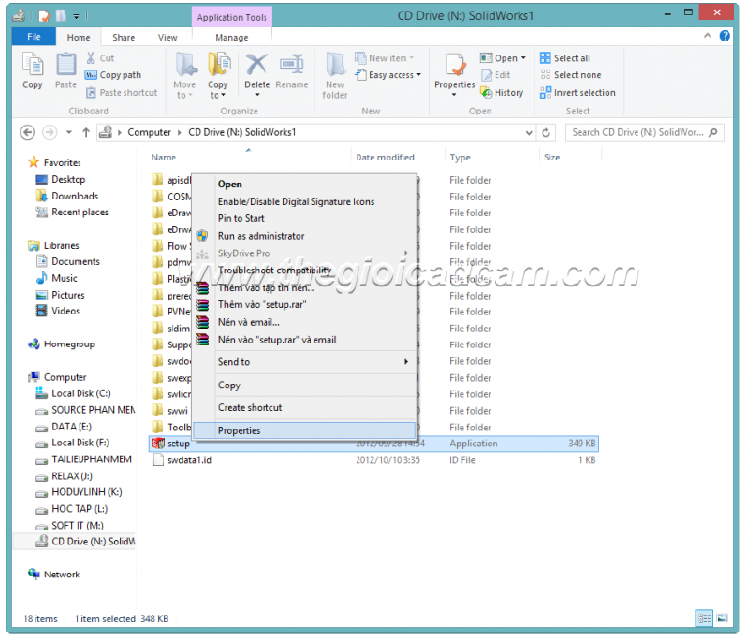The image size is (743, 635).
Task: Open the Open dropdown arrow in ribbon
Action: tap(523, 58)
